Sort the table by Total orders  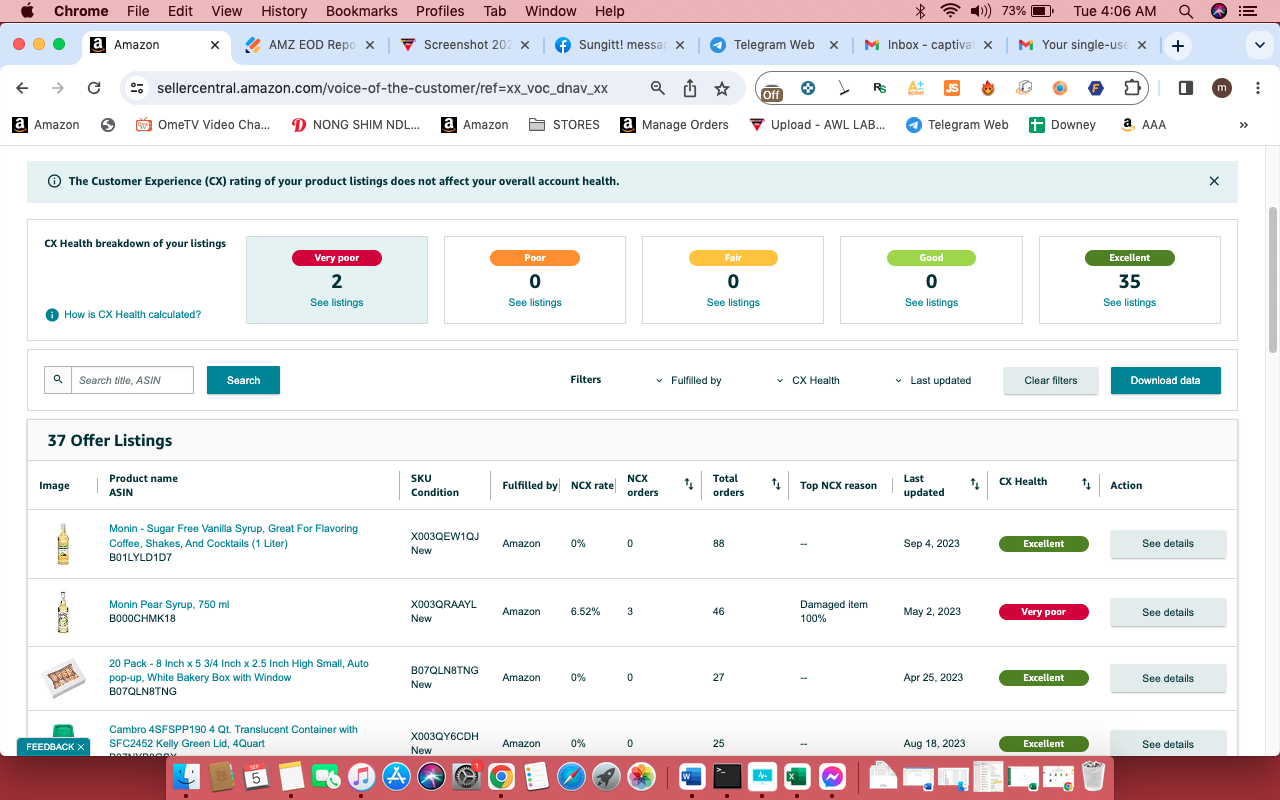(x=776, y=485)
